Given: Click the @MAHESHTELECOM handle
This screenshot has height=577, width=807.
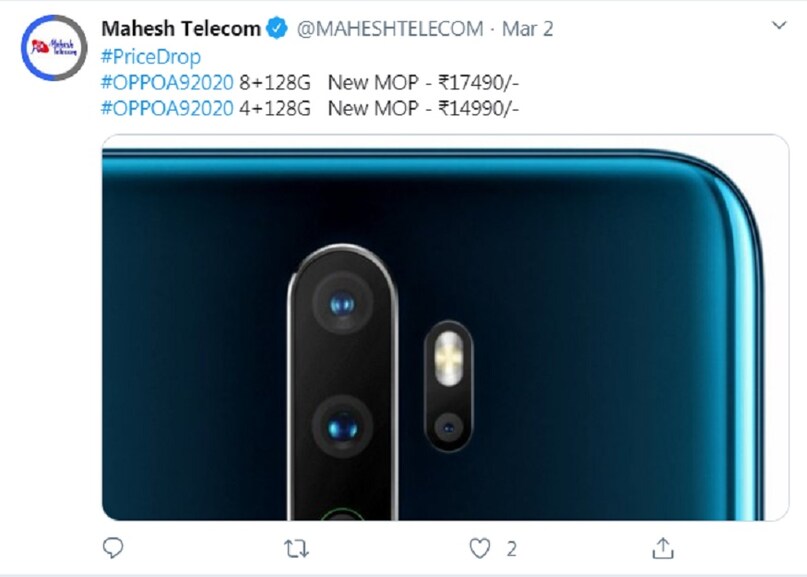Looking at the screenshot, I should pos(390,29).
